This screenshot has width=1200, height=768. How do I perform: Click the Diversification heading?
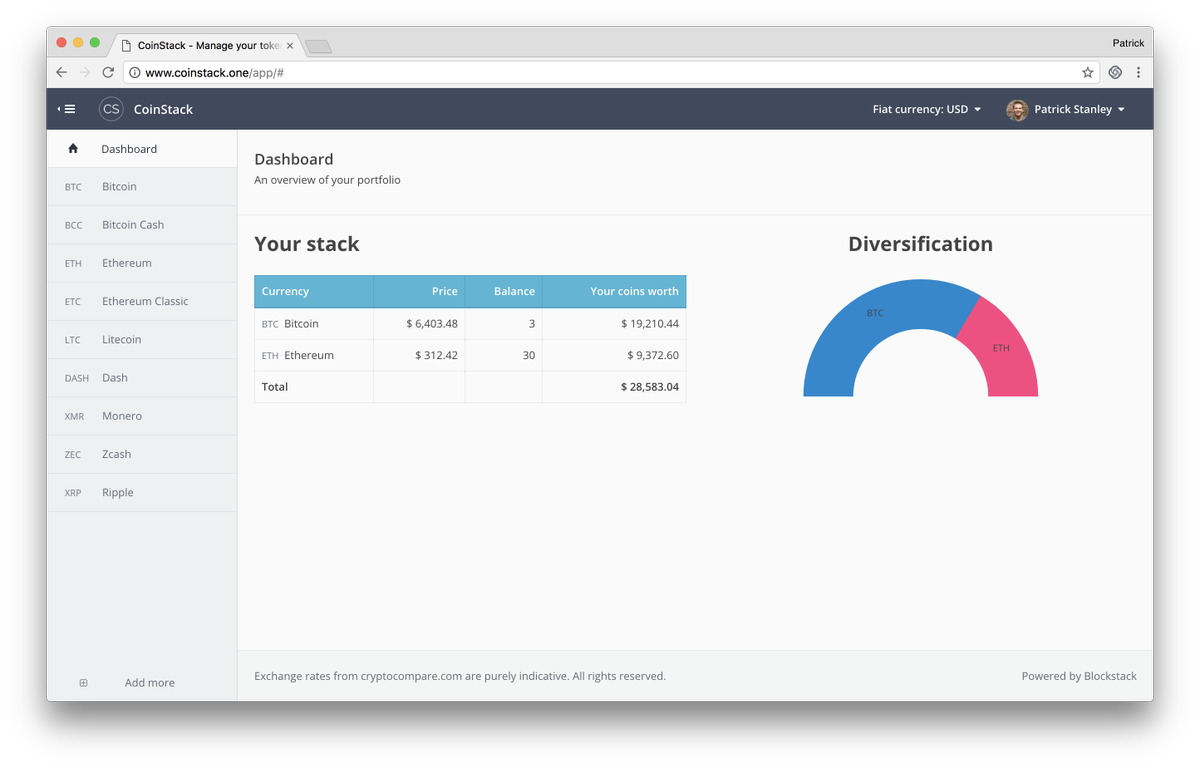click(x=920, y=244)
